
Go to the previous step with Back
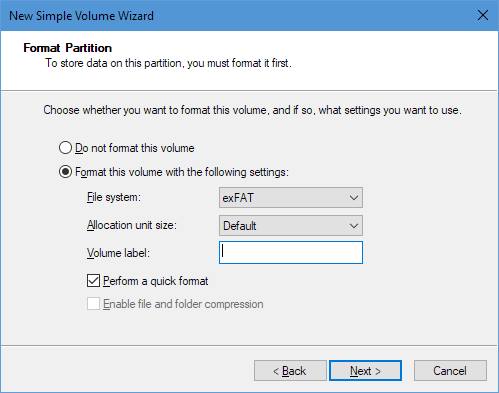click(x=290, y=371)
